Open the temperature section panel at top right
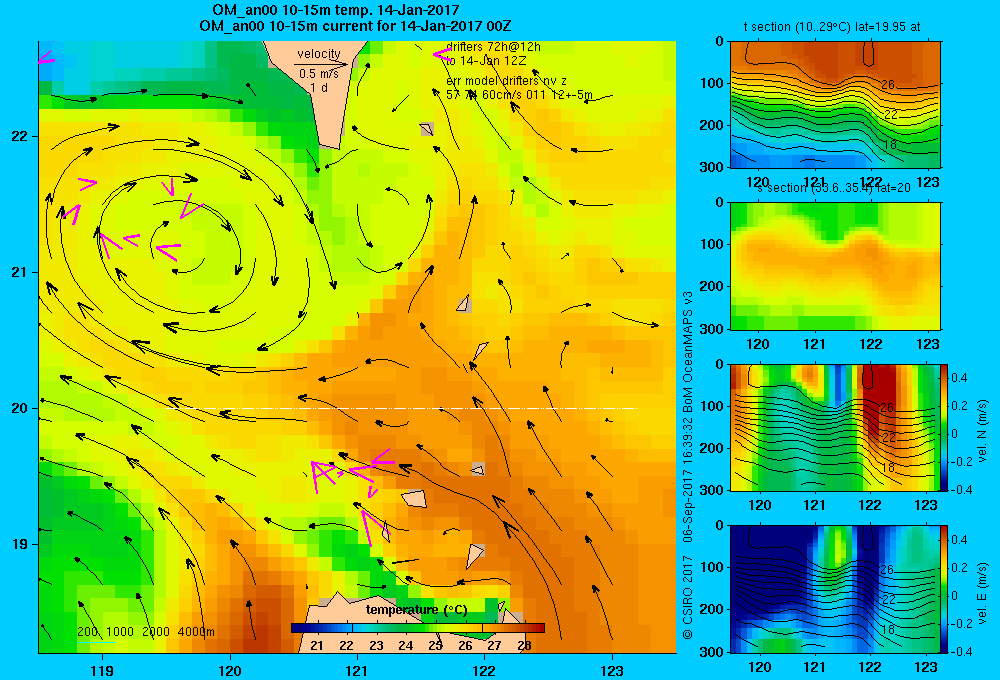The height and width of the screenshot is (680, 1000). [x=835, y=105]
